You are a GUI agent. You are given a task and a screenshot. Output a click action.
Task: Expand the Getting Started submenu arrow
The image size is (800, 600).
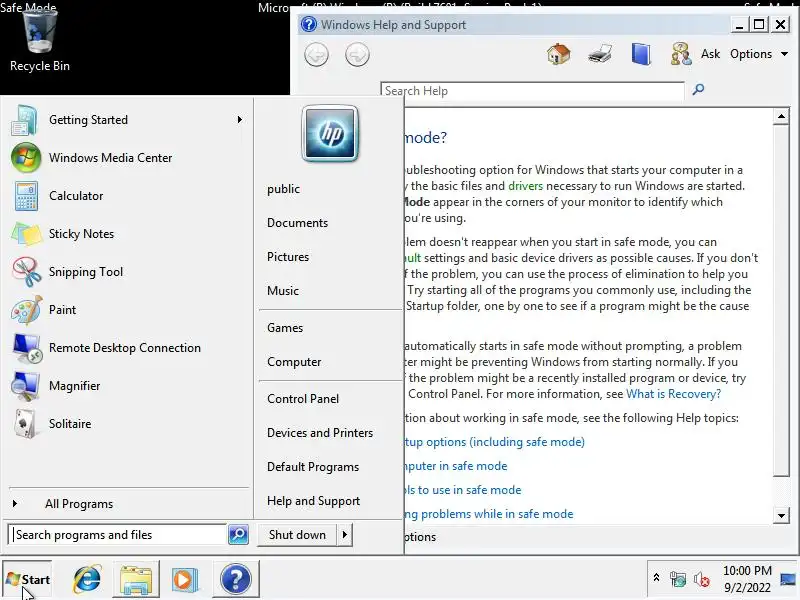tap(240, 119)
